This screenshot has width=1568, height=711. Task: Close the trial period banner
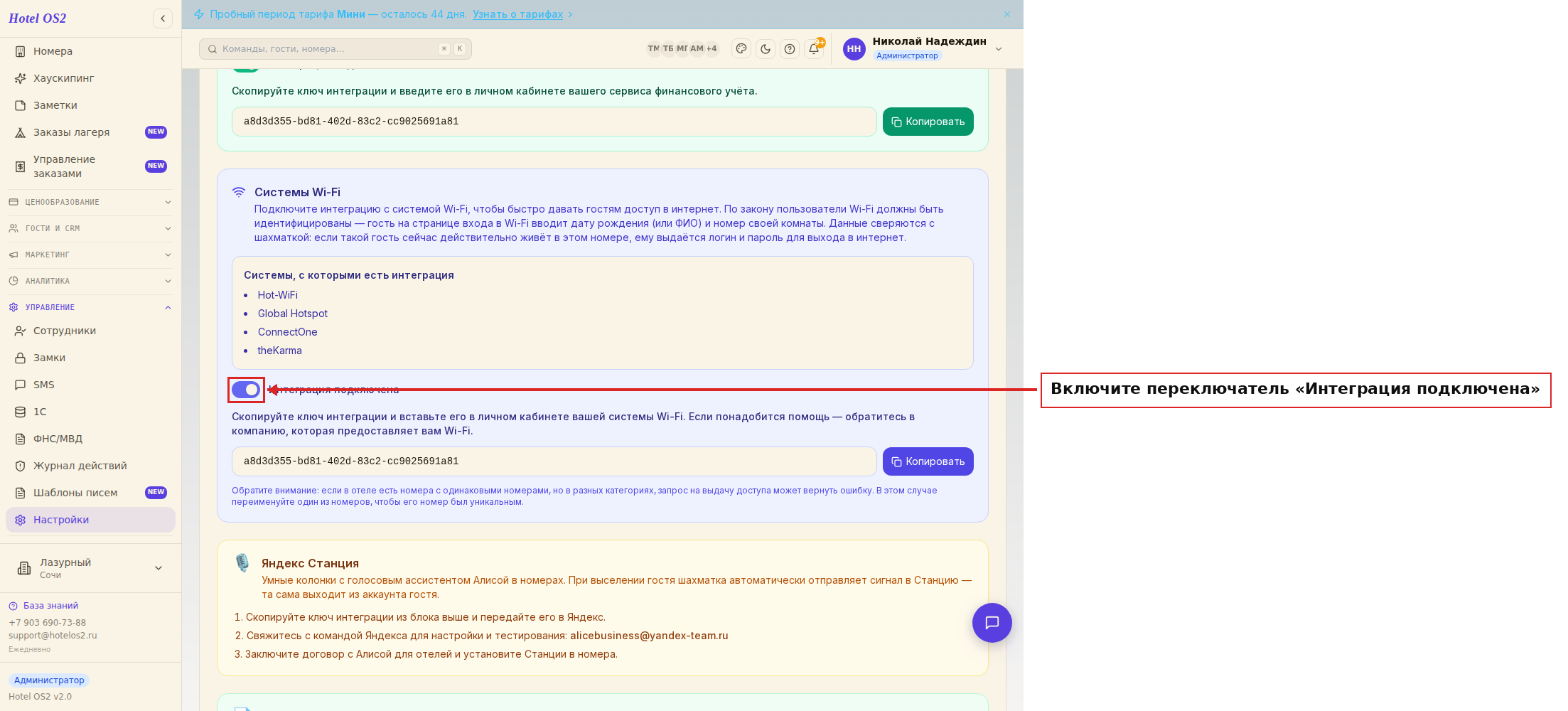coord(1007,14)
